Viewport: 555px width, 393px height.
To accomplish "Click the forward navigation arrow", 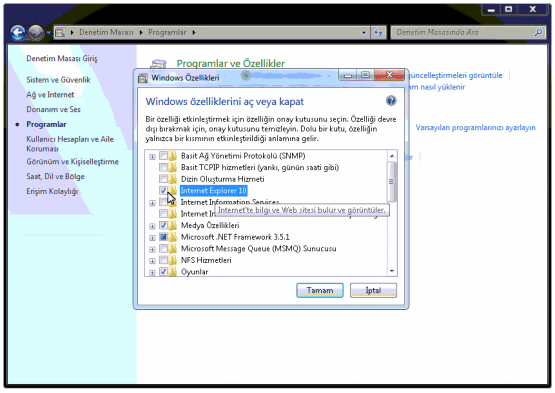I will tap(35, 33).
